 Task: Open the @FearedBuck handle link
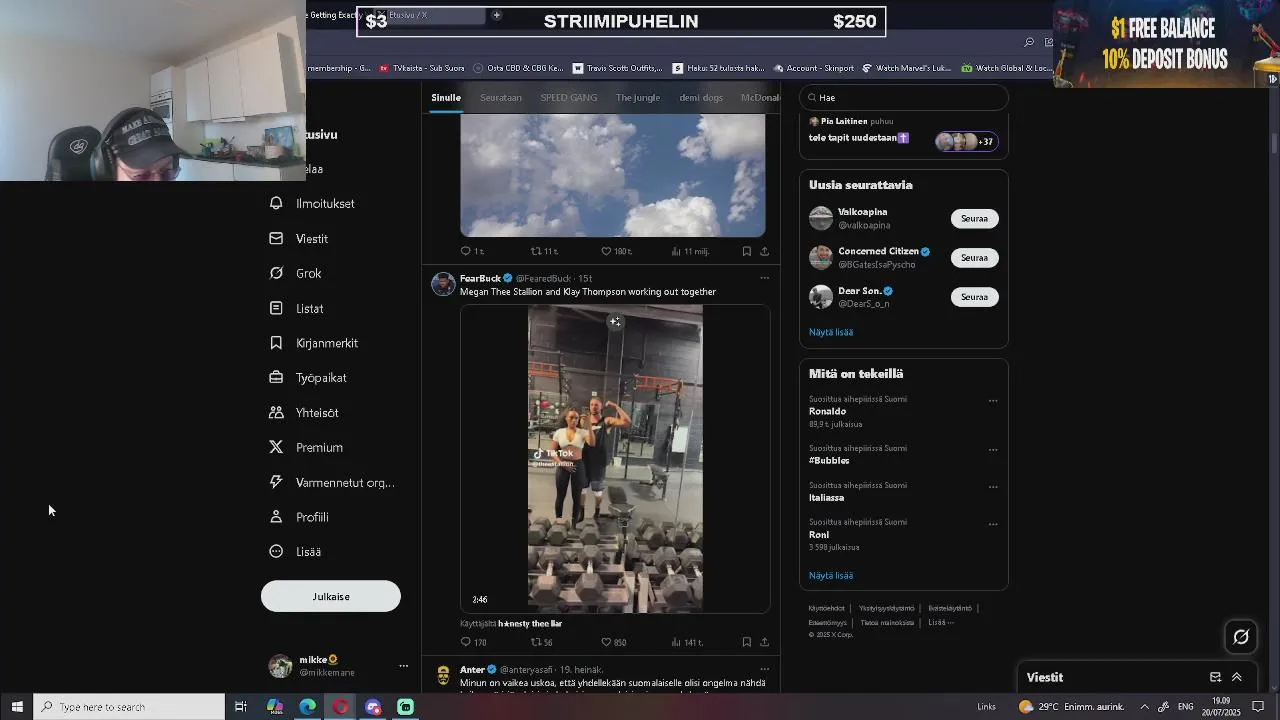(x=543, y=279)
